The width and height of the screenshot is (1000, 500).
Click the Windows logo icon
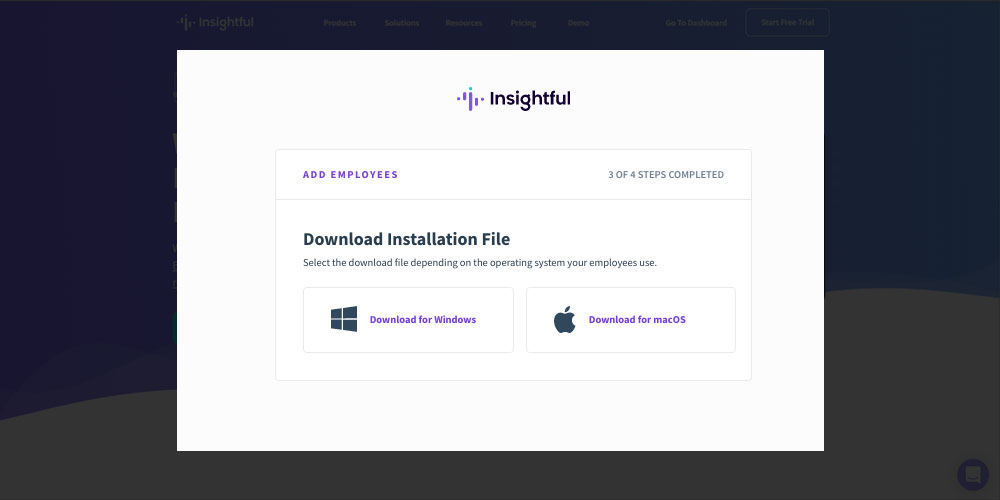pyautogui.click(x=344, y=319)
